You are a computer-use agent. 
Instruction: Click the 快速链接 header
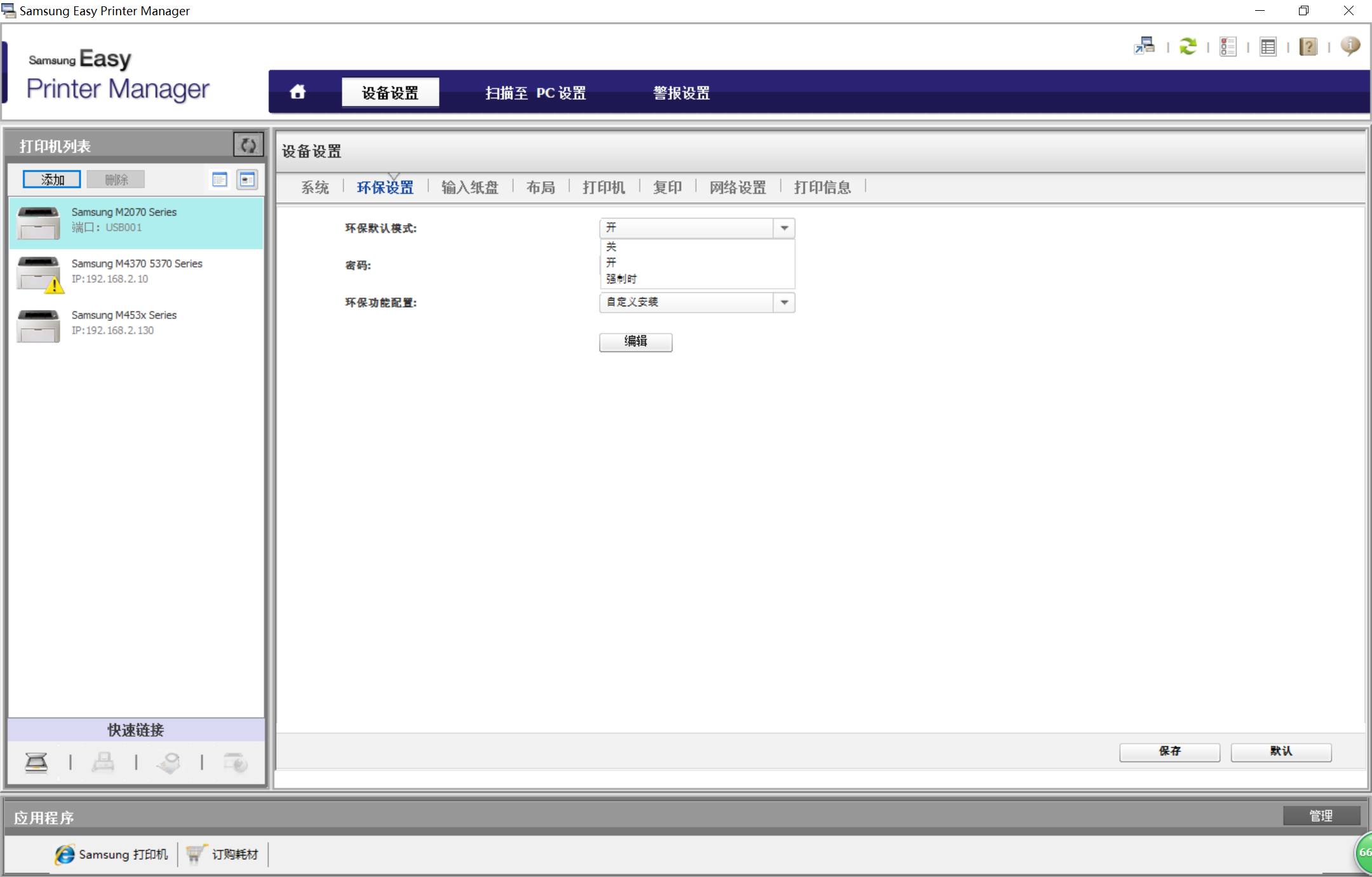click(x=136, y=730)
